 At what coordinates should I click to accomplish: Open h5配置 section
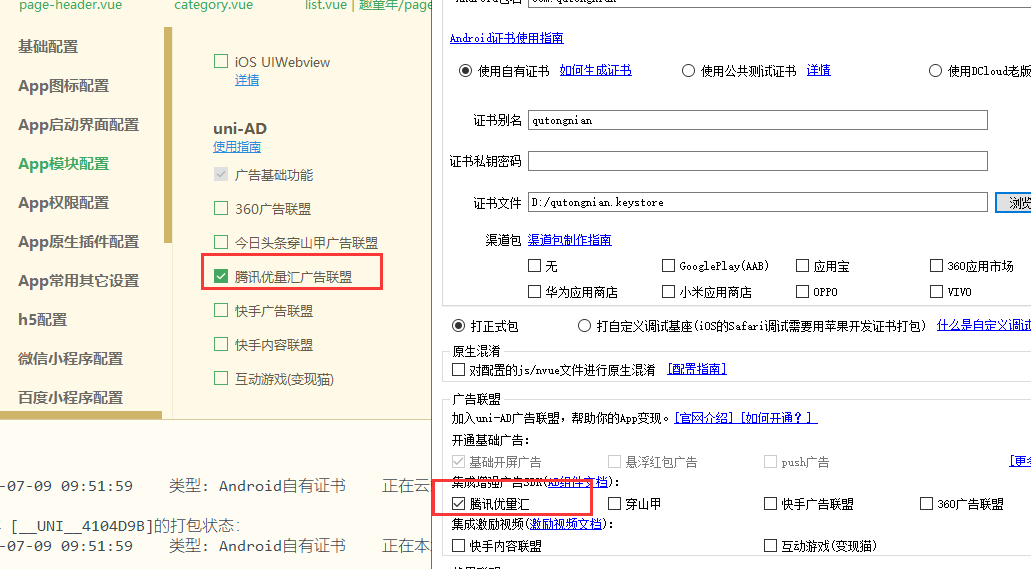(43, 320)
